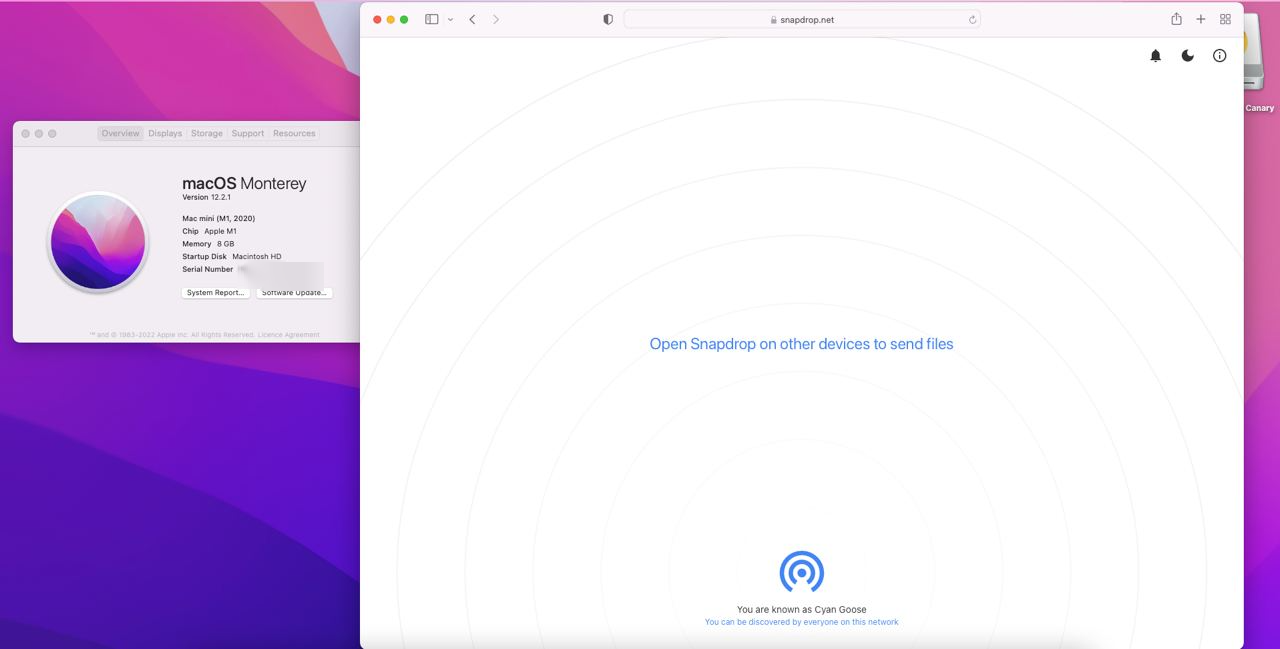Select the Overview tab in About This Mac
The image size is (1280, 649).
(x=121, y=133)
